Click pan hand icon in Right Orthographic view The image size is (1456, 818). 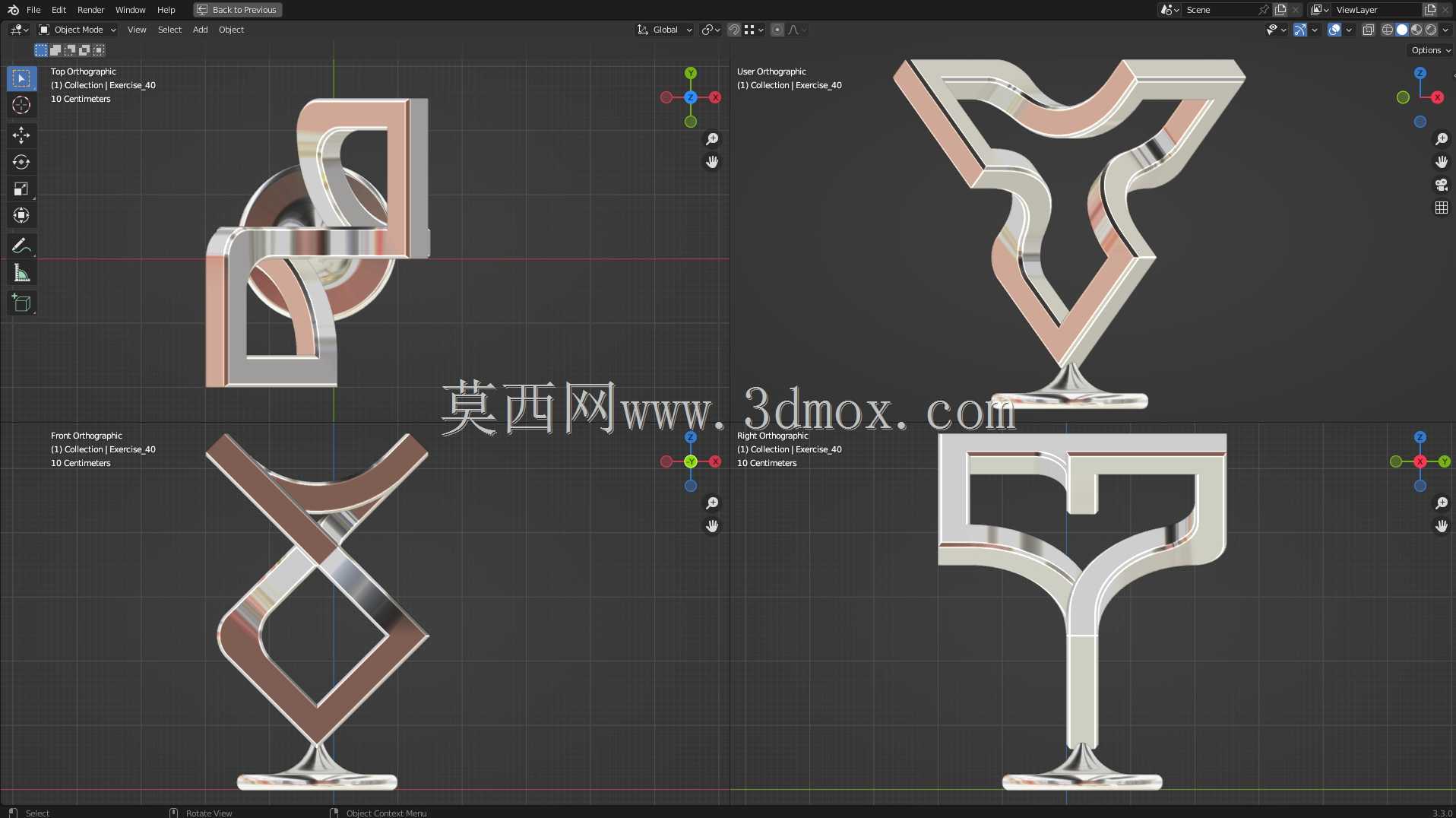[1442, 526]
